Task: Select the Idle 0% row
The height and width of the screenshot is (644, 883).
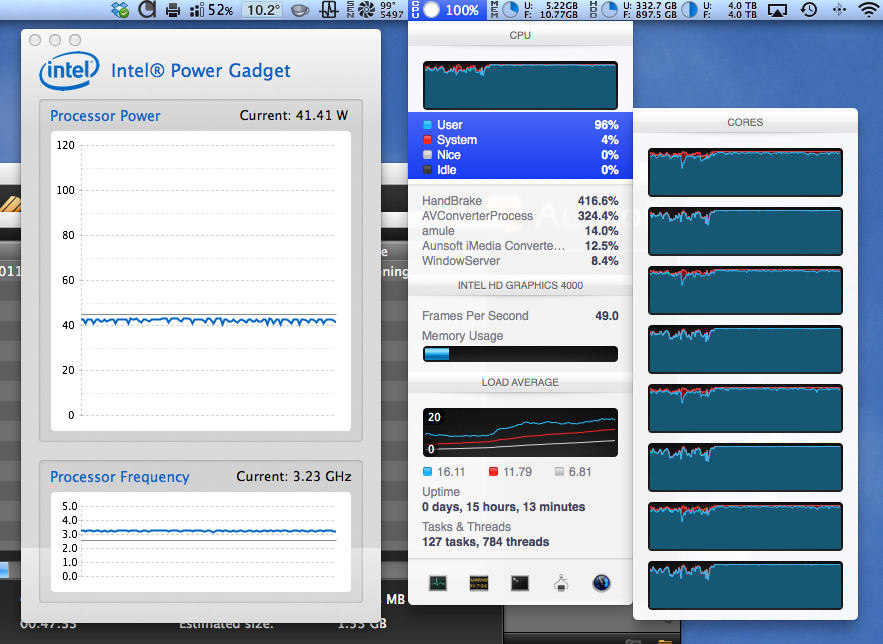Action: click(x=520, y=170)
